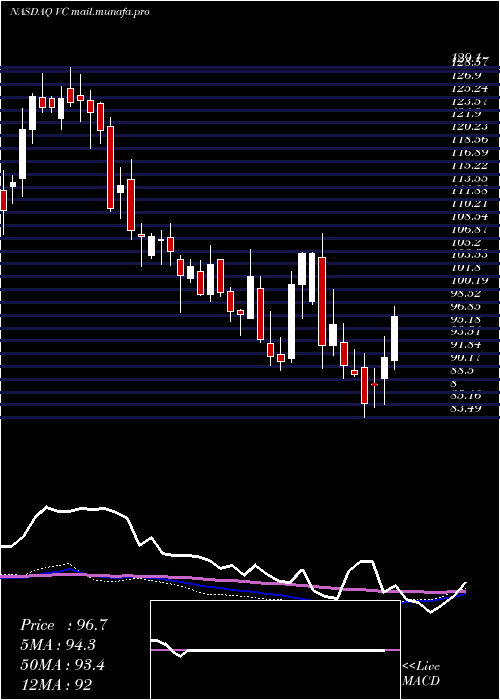Click the 50MA : 93.4 readout
The image size is (500, 700).
tap(63, 665)
